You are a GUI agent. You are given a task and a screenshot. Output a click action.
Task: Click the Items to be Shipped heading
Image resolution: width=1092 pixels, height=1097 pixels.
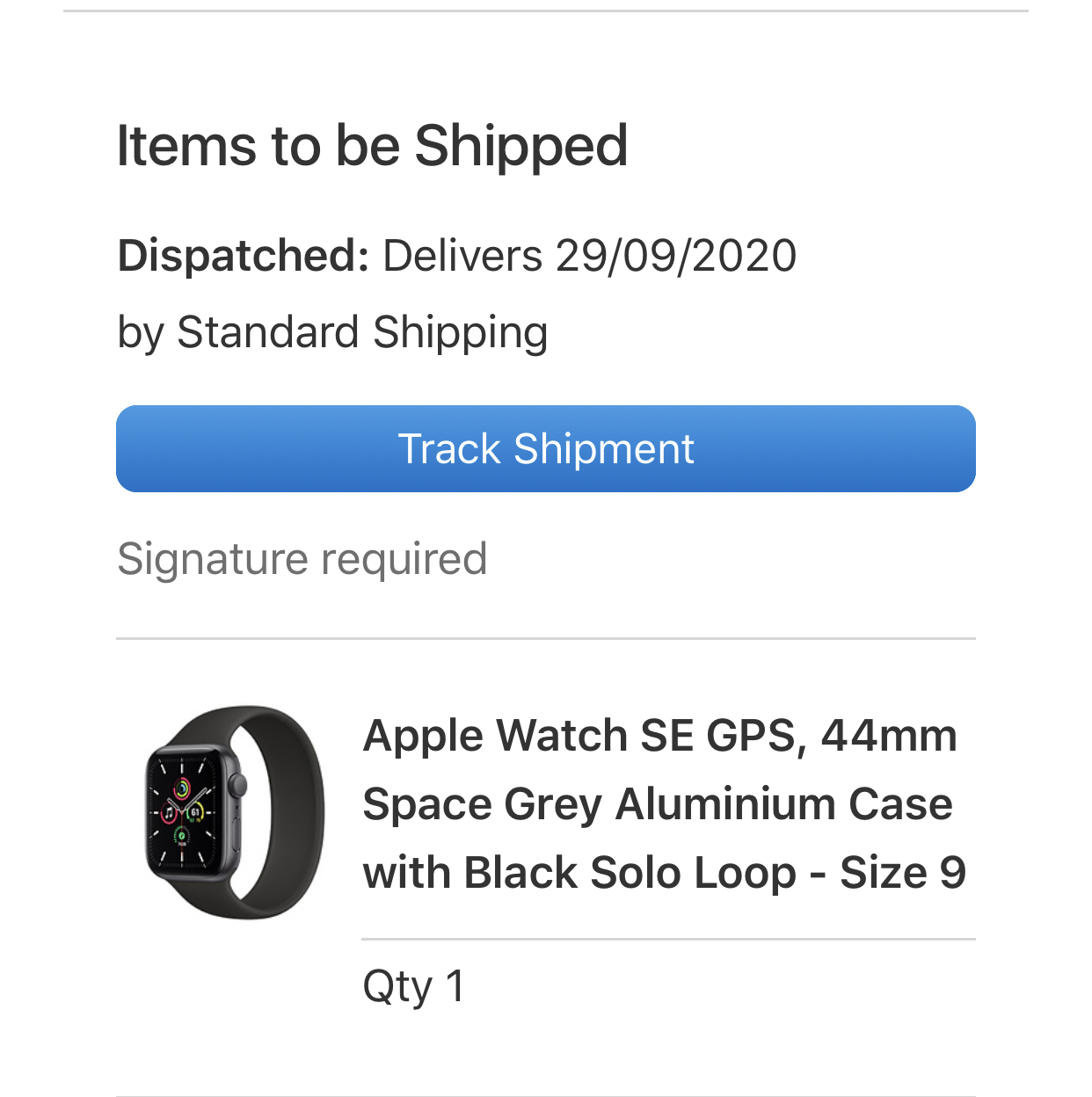pos(372,145)
